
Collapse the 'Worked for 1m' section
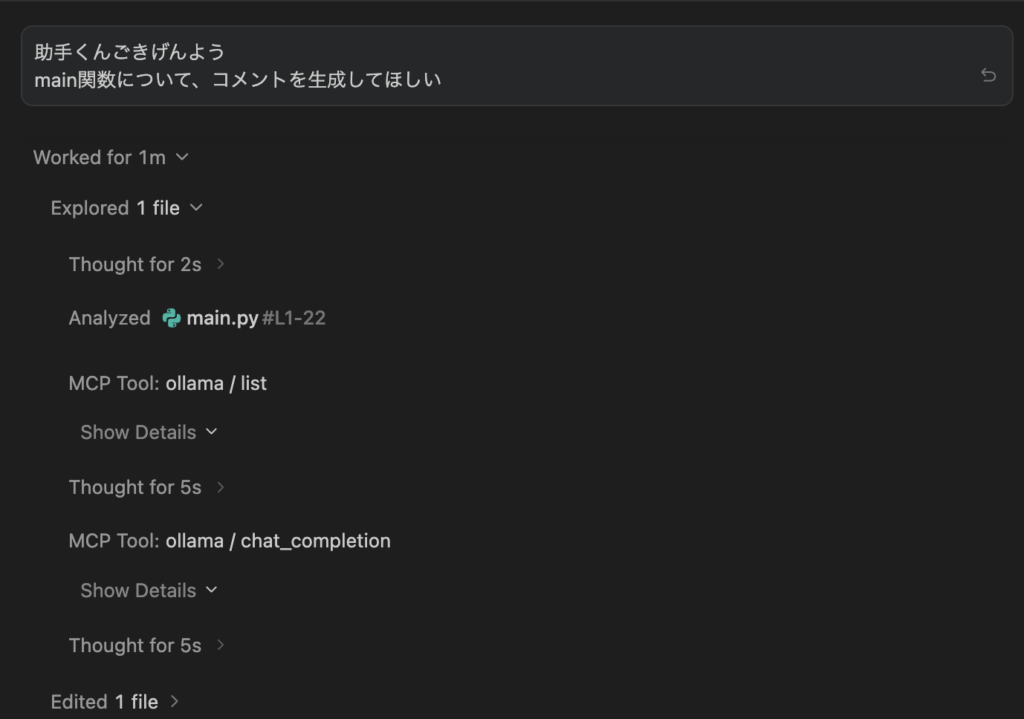click(x=182, y=157)
